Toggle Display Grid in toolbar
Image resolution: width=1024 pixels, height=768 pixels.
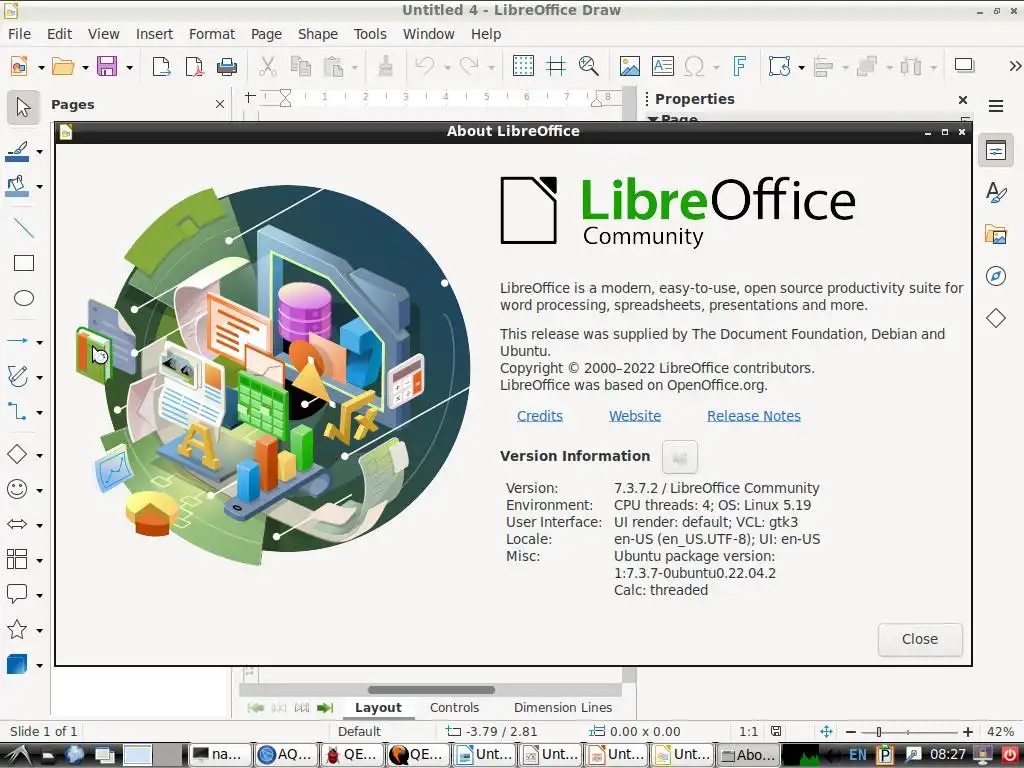click(523, 66)
